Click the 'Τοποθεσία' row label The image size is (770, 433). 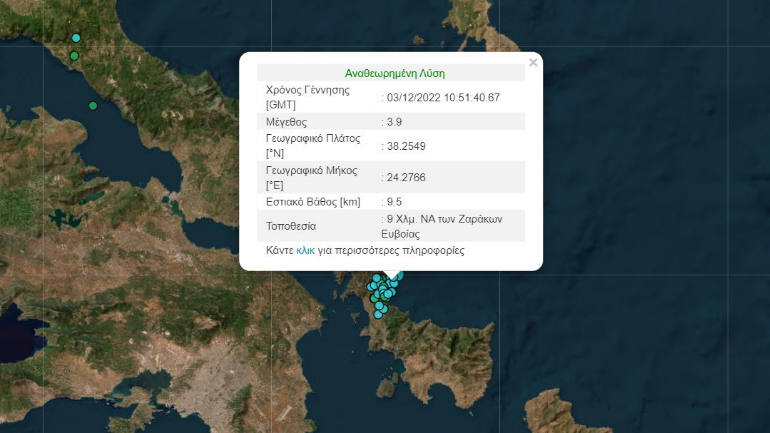[x=291, y=226]
